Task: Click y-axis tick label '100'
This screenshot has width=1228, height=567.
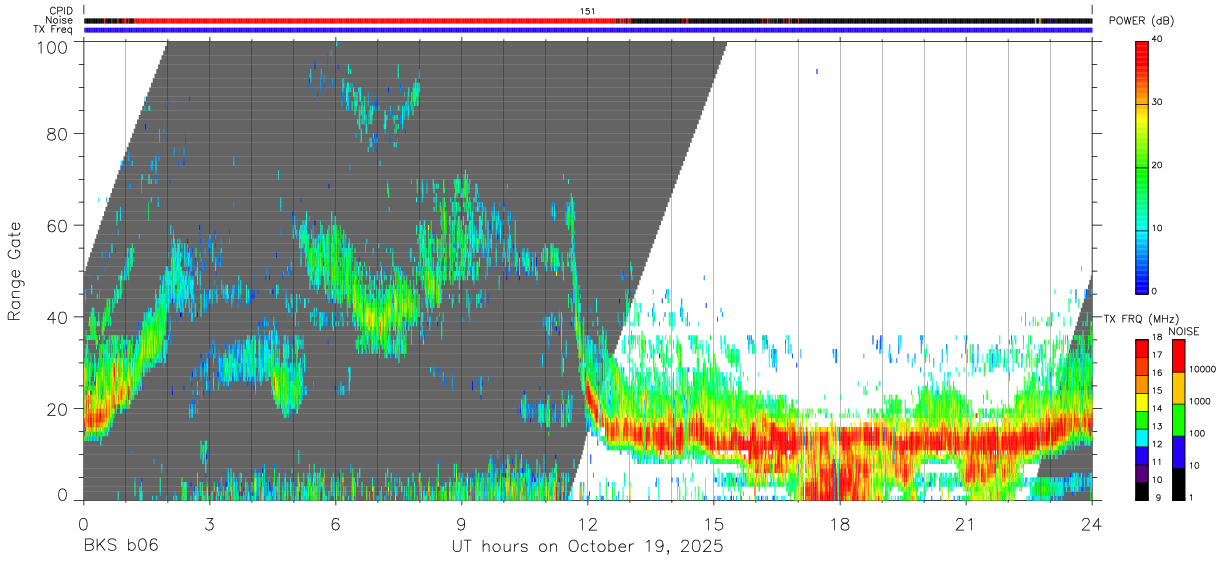Action: pyautogui.click(x=54, y=46)
